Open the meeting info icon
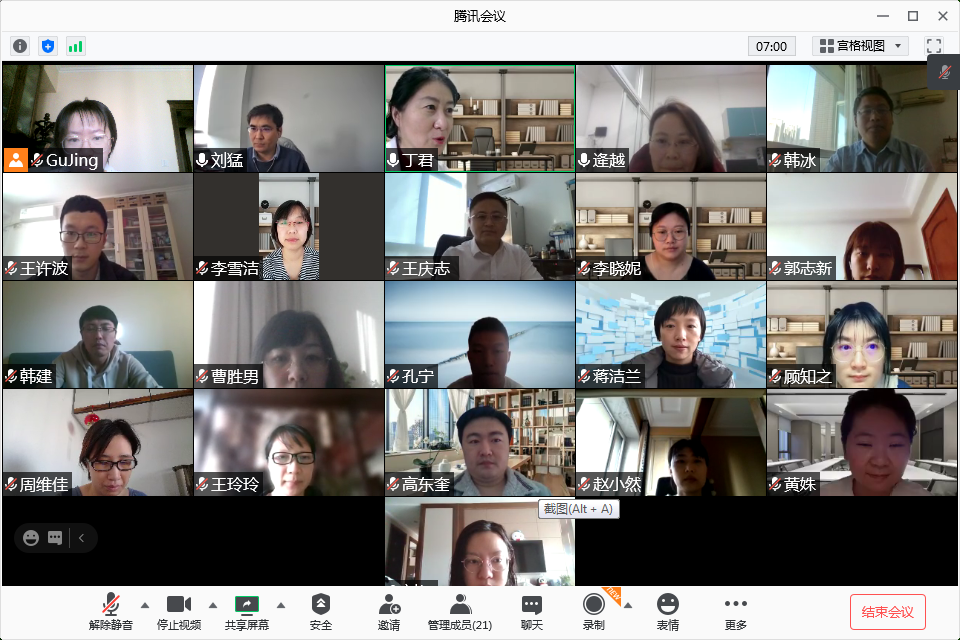 (x=20, y=46)
